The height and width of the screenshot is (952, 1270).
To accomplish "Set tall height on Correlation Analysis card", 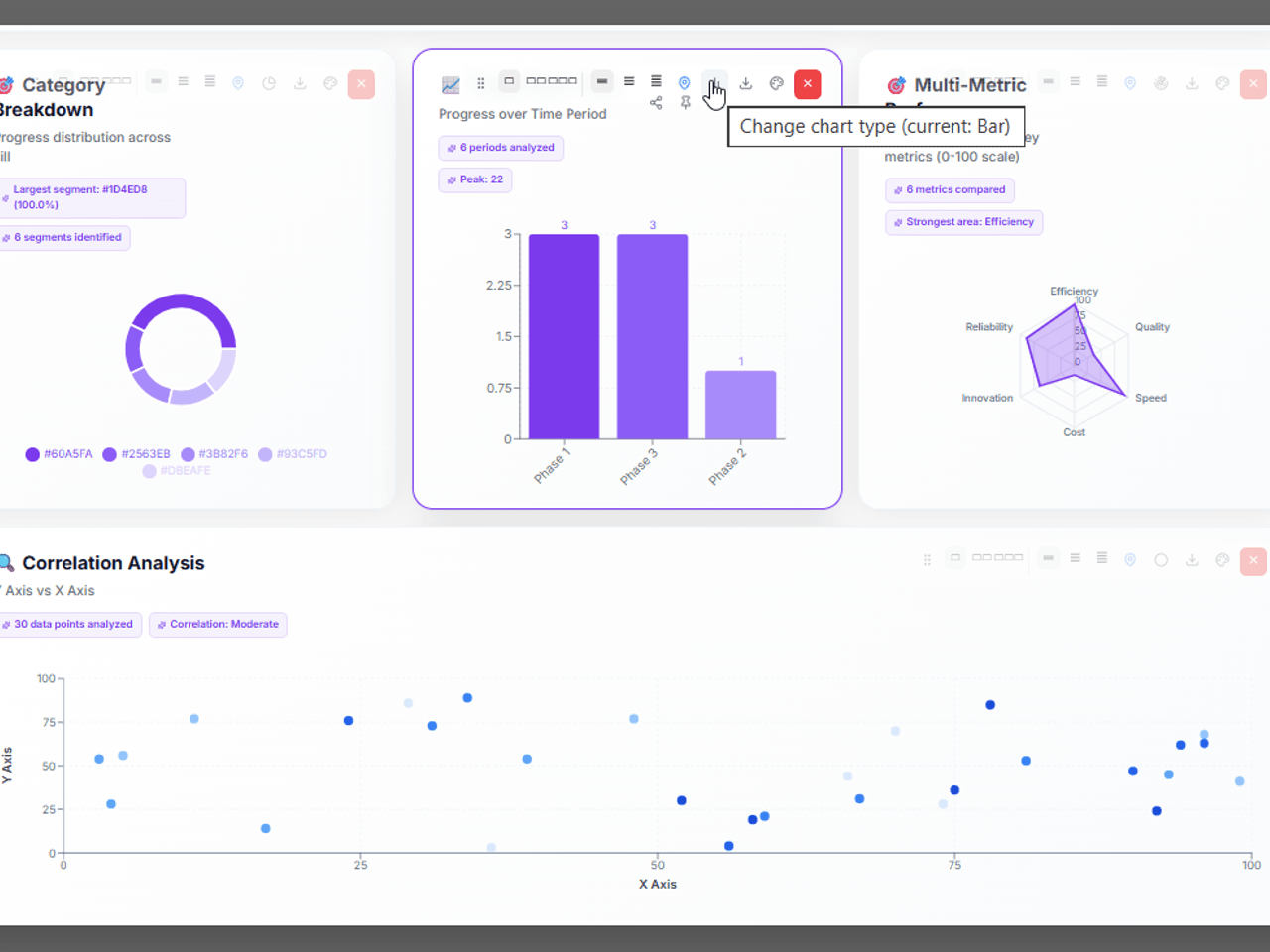I will coord(1102,558).
